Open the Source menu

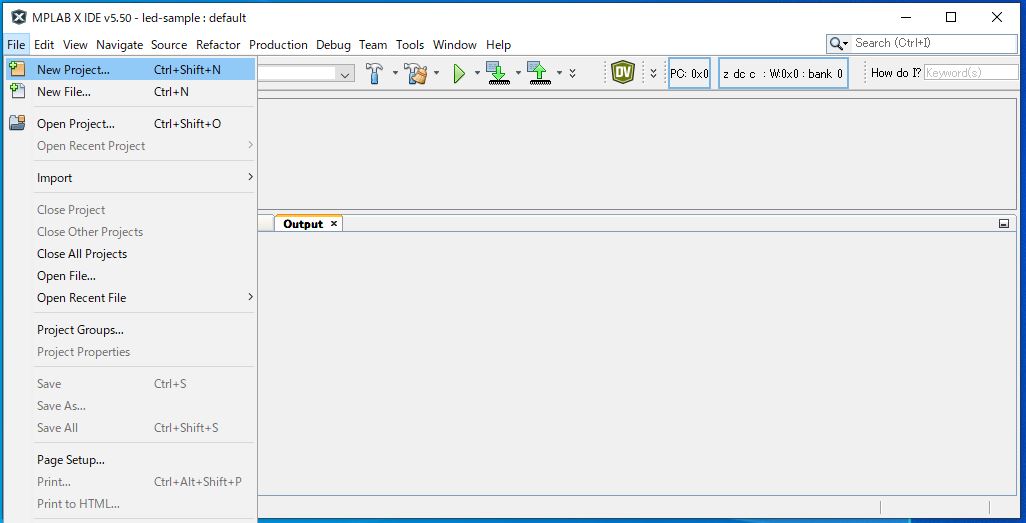[x=169, y=45]
